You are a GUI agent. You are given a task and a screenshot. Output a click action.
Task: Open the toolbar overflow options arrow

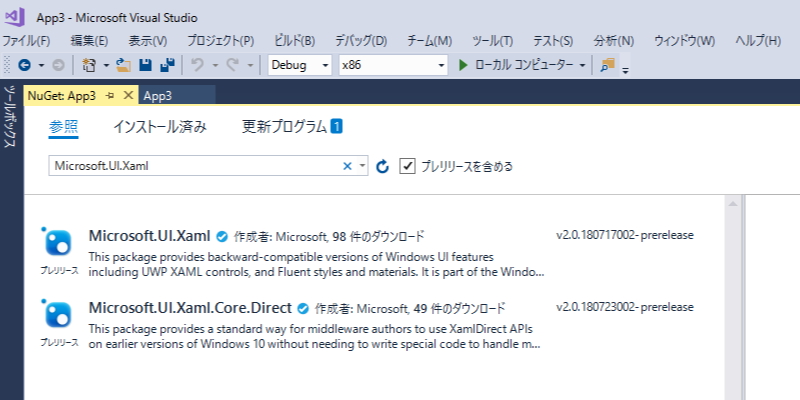click(626, 70)
